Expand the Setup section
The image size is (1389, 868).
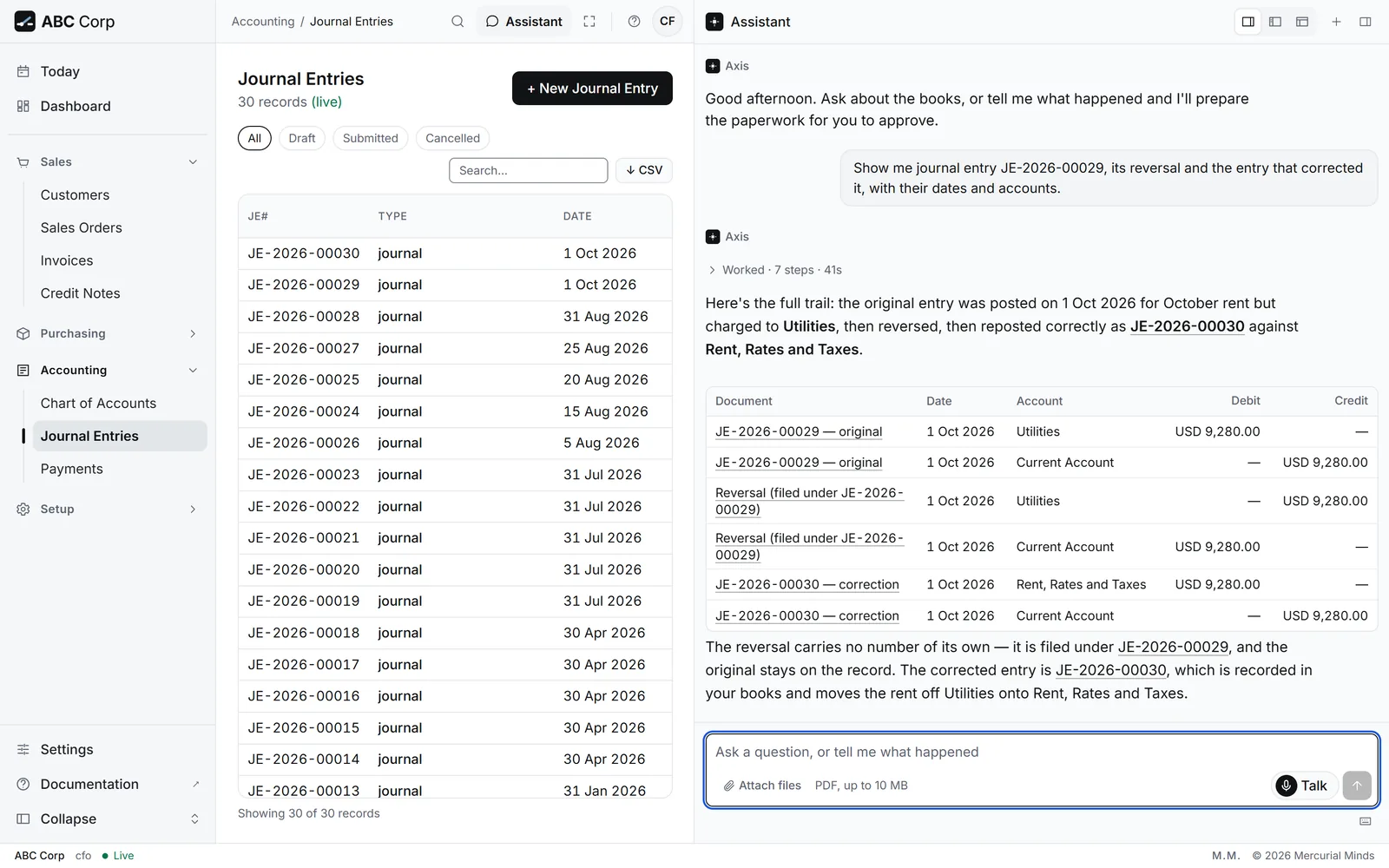click(108, 509)
